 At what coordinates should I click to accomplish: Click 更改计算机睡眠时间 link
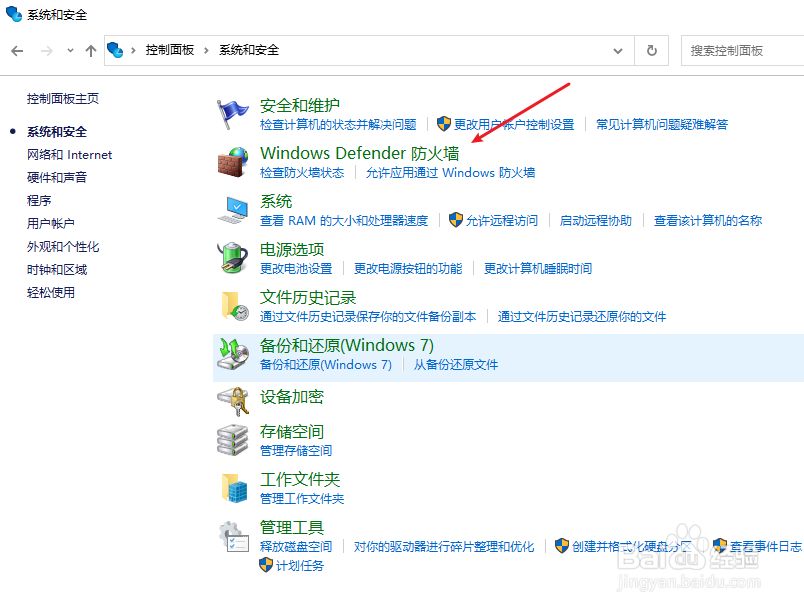point(538,269)
